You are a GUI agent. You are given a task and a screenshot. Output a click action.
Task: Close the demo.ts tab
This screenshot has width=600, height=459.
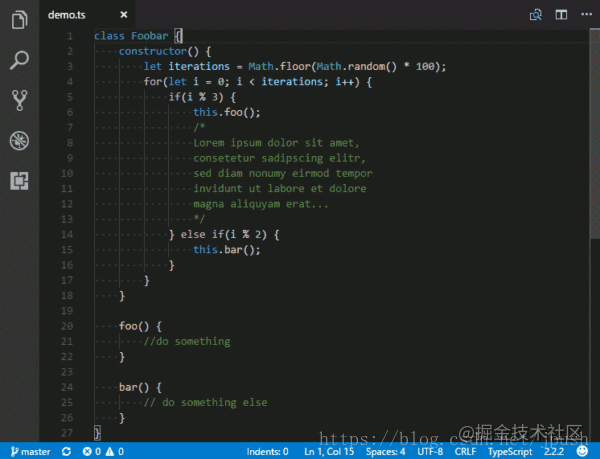pyautogui.click(x=124, y=15)
